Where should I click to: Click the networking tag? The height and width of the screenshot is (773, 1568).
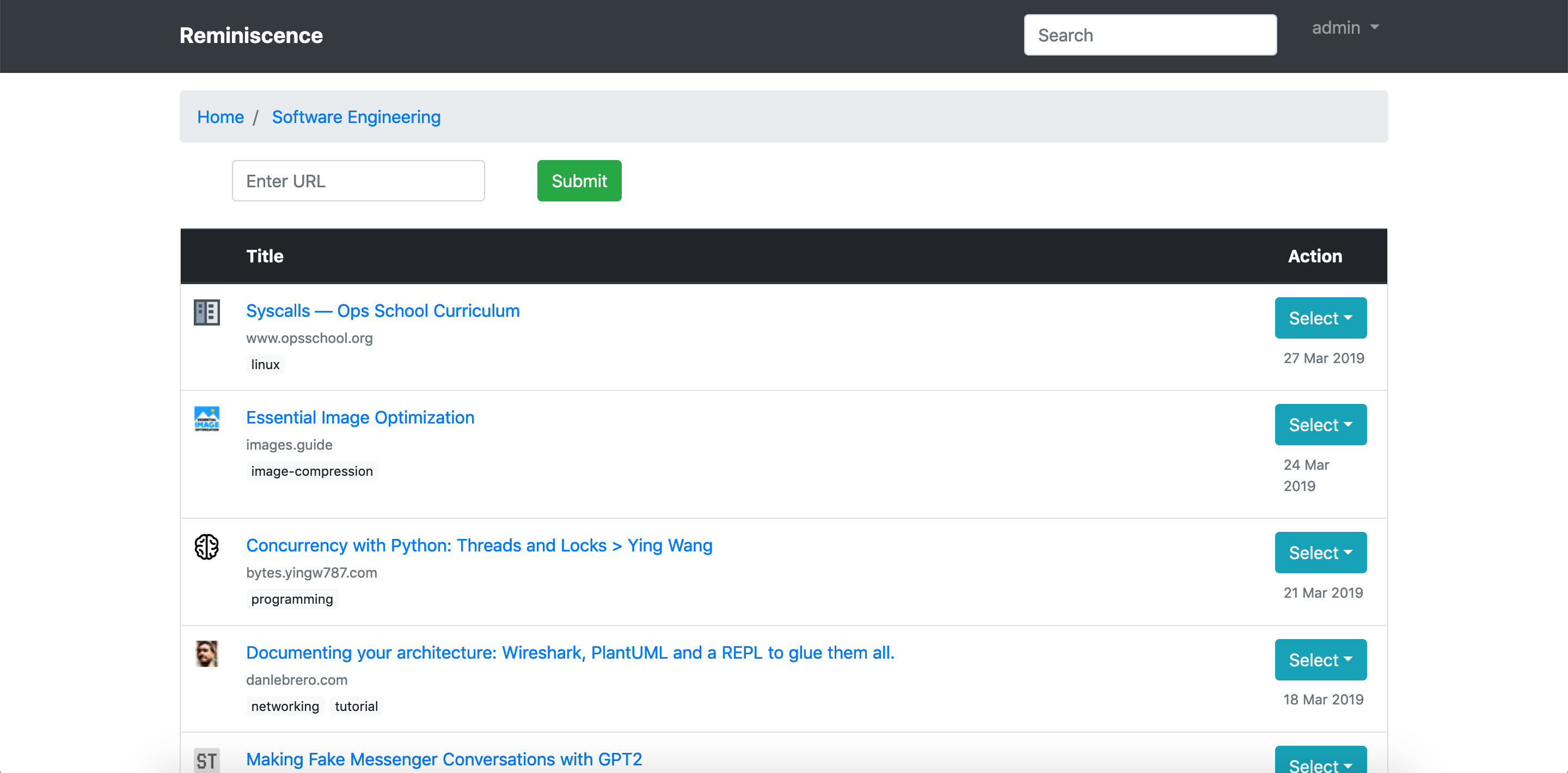coord(285,706)
